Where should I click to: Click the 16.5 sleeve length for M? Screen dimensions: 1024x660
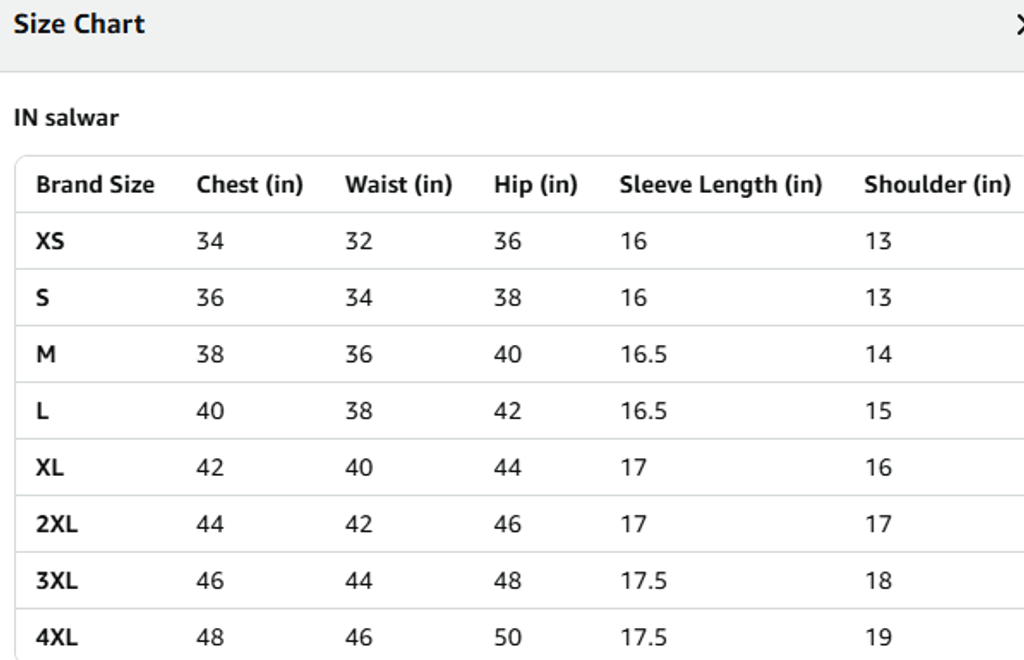pos(643,354)
